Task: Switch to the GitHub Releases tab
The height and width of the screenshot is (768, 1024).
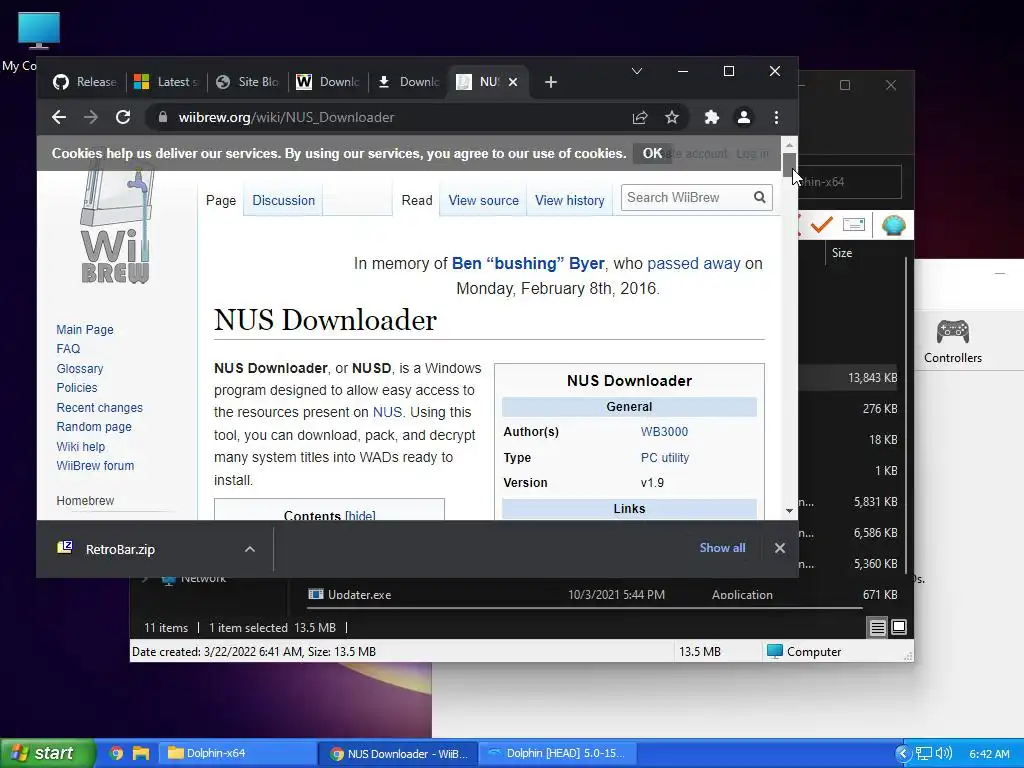Action: coord(84,82)
